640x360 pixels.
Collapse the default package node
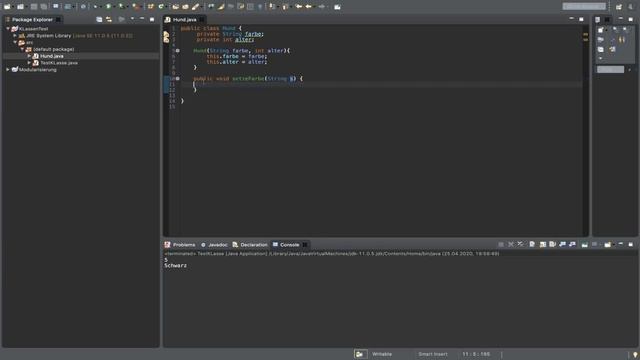click(22, 49)
